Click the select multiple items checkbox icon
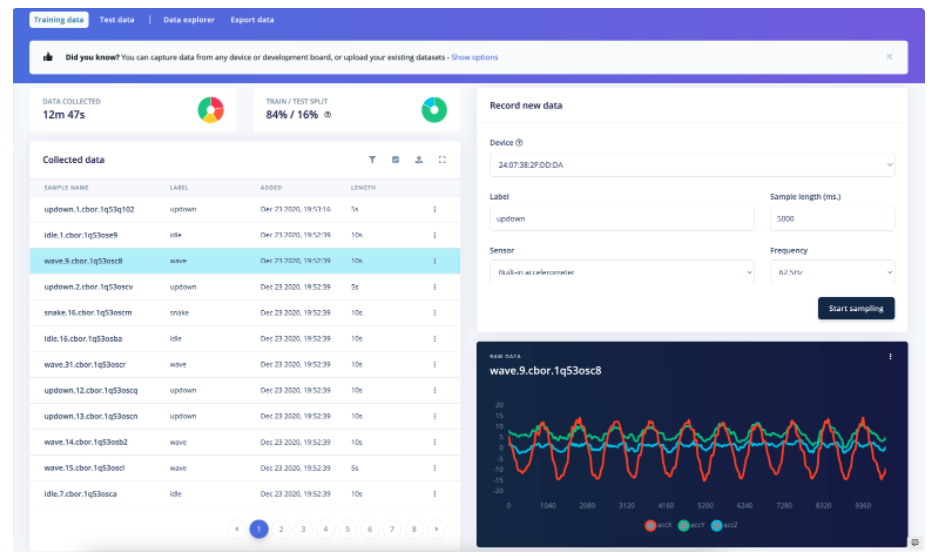Image resolution: width=930 pixels, height=556 pixels. point(396,160)
